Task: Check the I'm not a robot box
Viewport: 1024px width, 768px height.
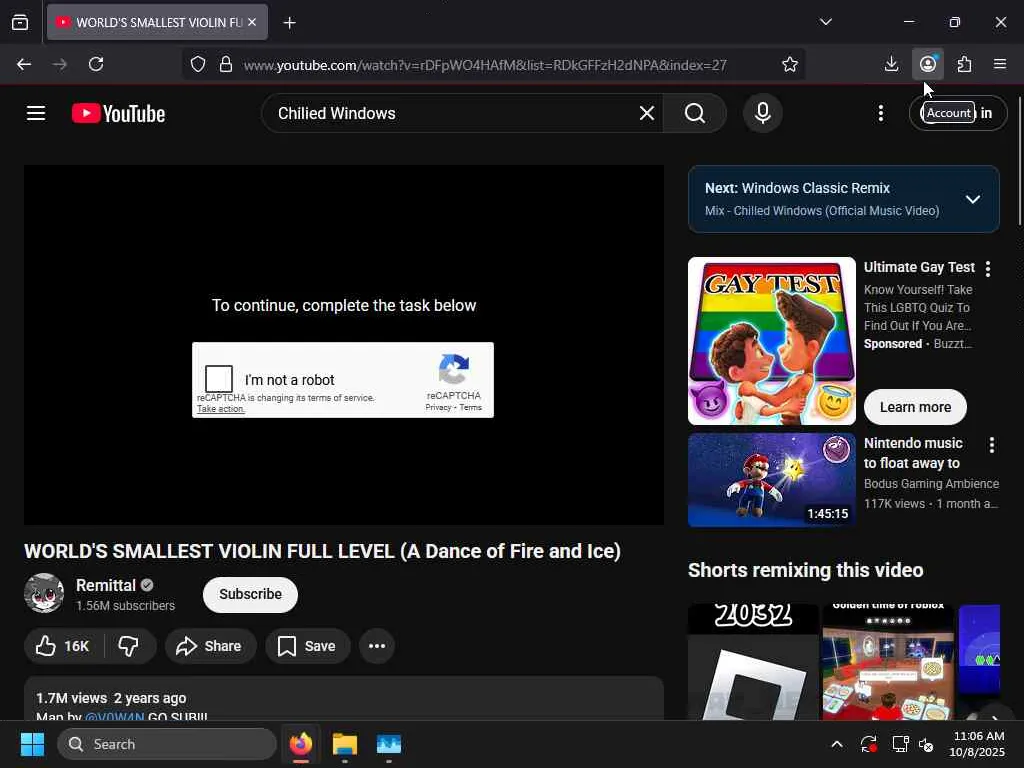Action: tap(219, 379)
